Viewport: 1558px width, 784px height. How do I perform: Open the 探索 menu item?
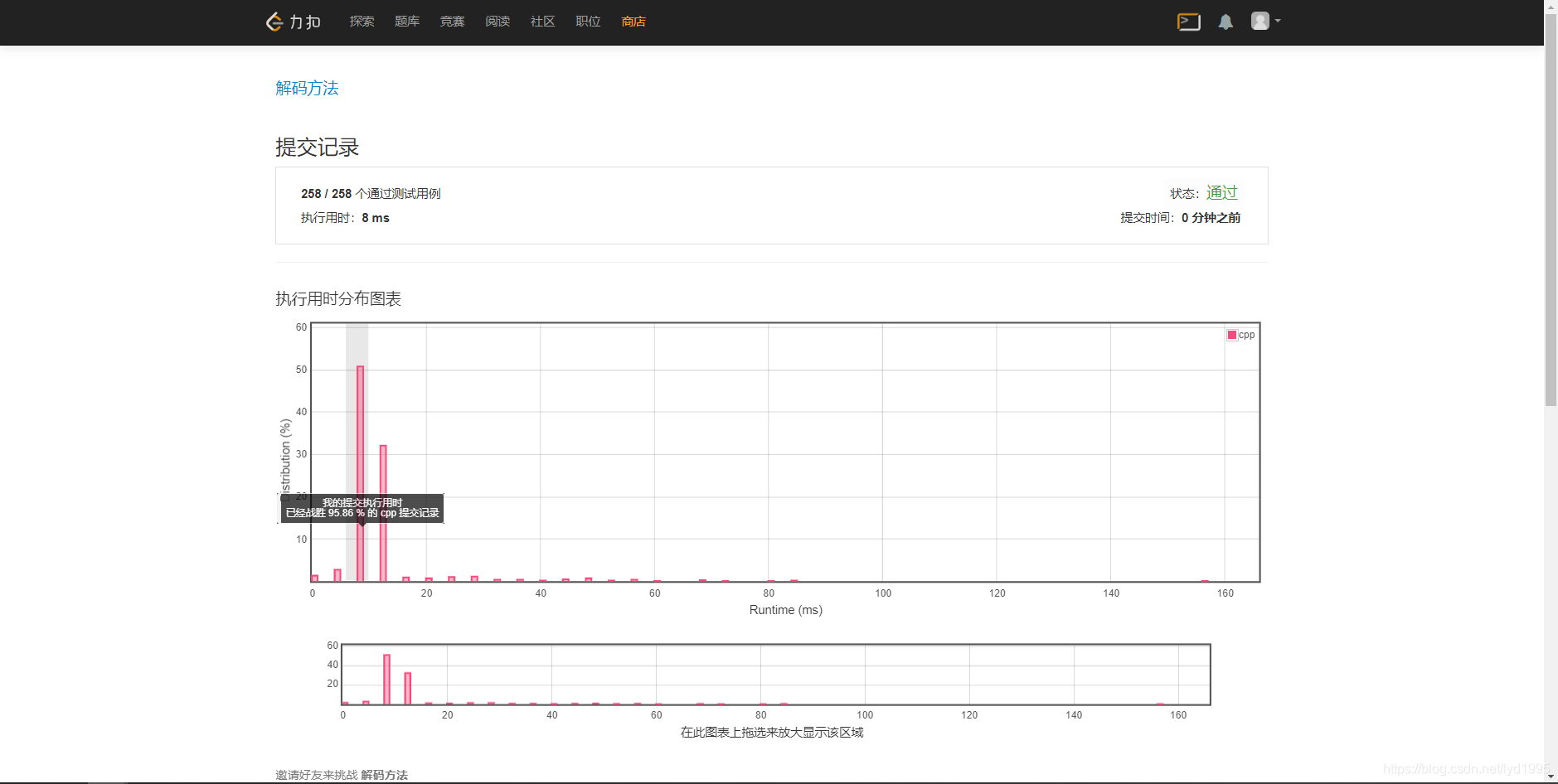point(362,22)
